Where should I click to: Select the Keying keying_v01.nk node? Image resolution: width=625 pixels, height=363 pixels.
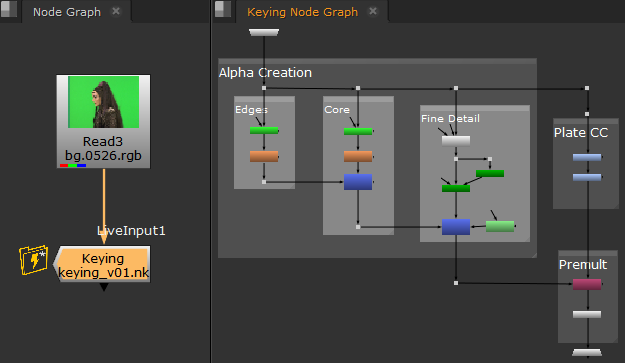pyautogui.click(x=102, y=265)
